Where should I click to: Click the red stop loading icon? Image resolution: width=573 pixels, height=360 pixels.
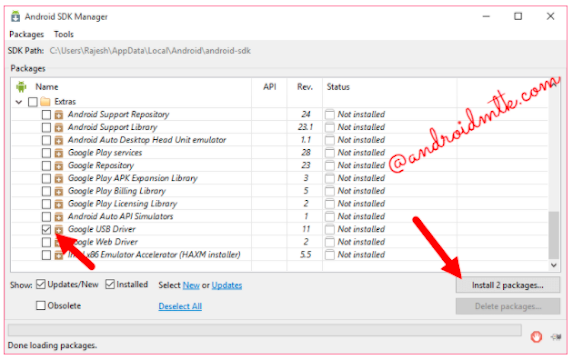click(536, 337)
